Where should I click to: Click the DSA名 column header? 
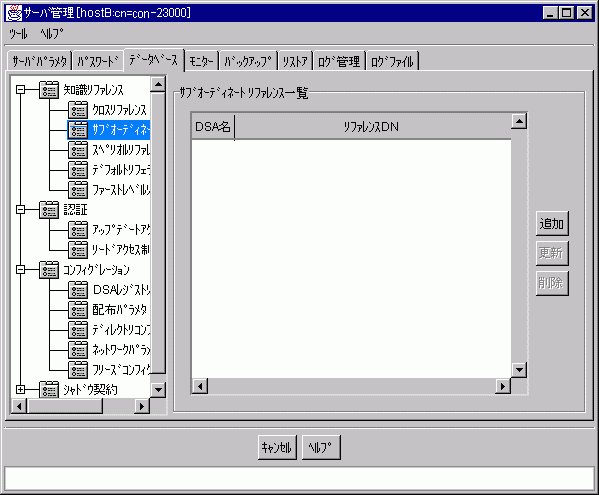pyautogui.click(x=213, y=126)
